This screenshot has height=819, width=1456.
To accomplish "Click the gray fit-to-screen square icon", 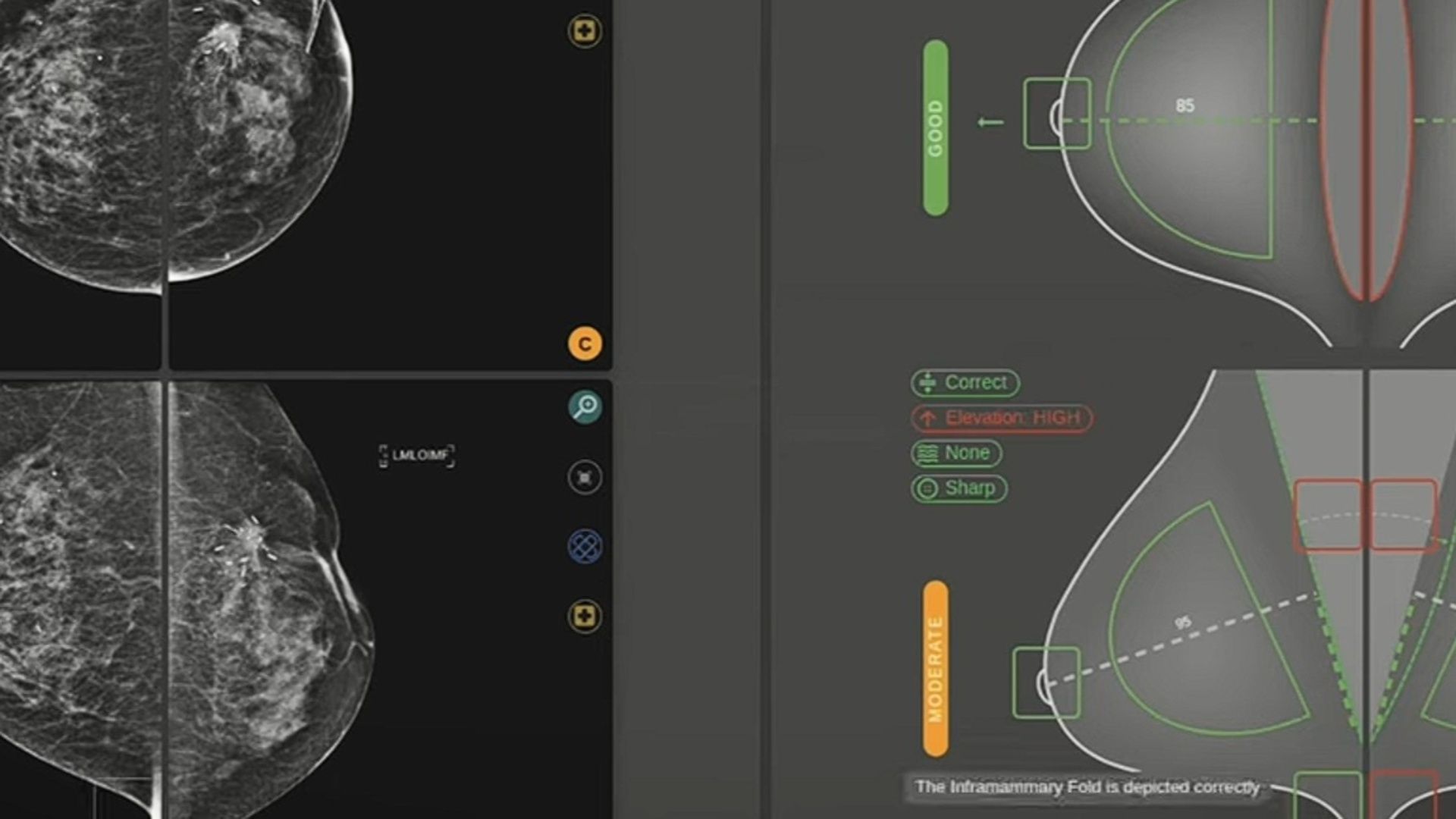I will [585, 478].
